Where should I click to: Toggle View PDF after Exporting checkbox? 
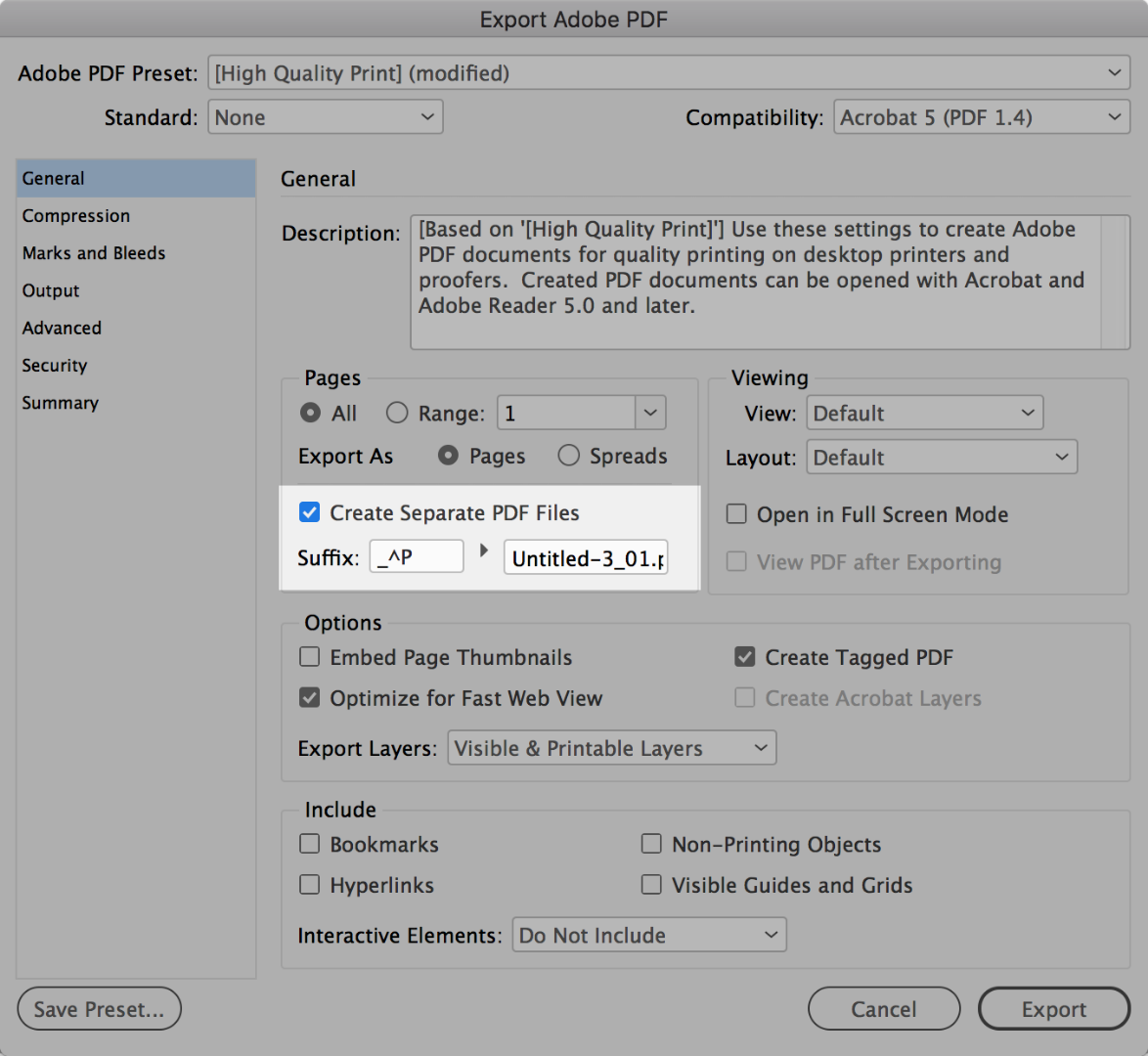736,561
